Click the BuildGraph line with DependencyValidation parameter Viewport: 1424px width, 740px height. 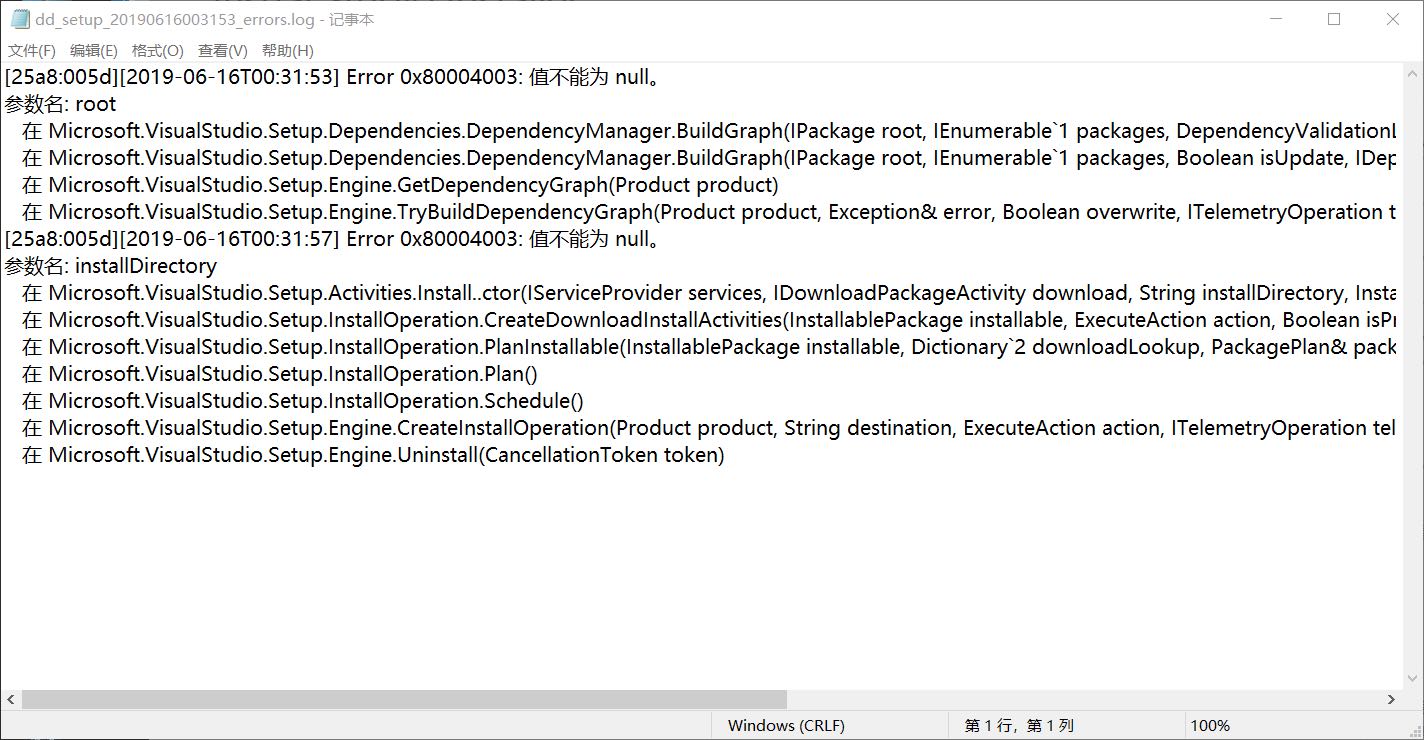[709, 131]
